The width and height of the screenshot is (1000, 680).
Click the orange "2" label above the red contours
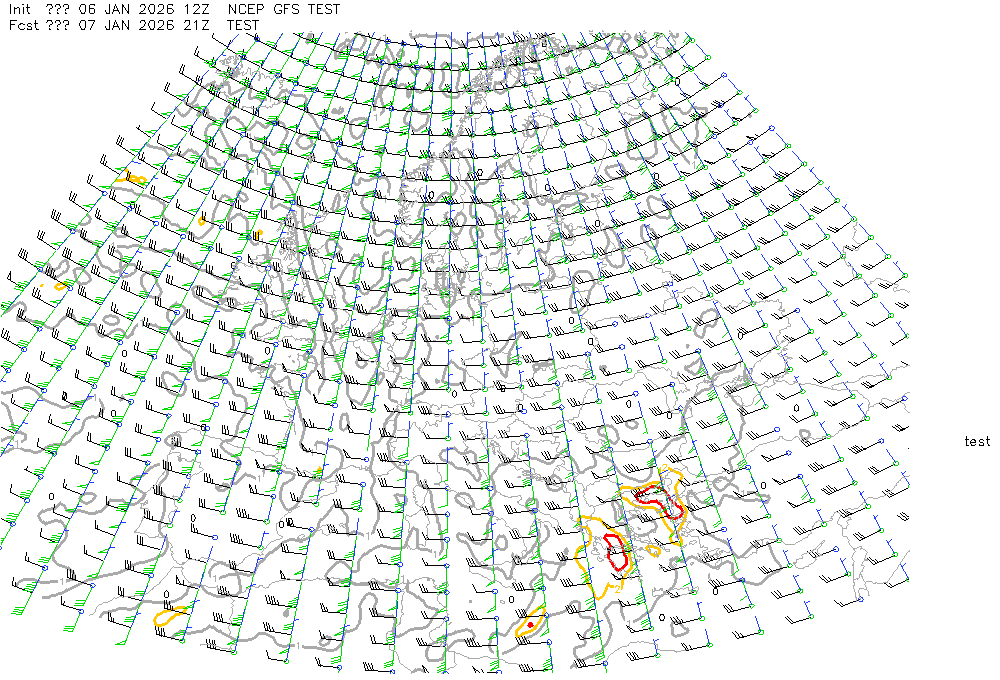(x=666, y=469)
